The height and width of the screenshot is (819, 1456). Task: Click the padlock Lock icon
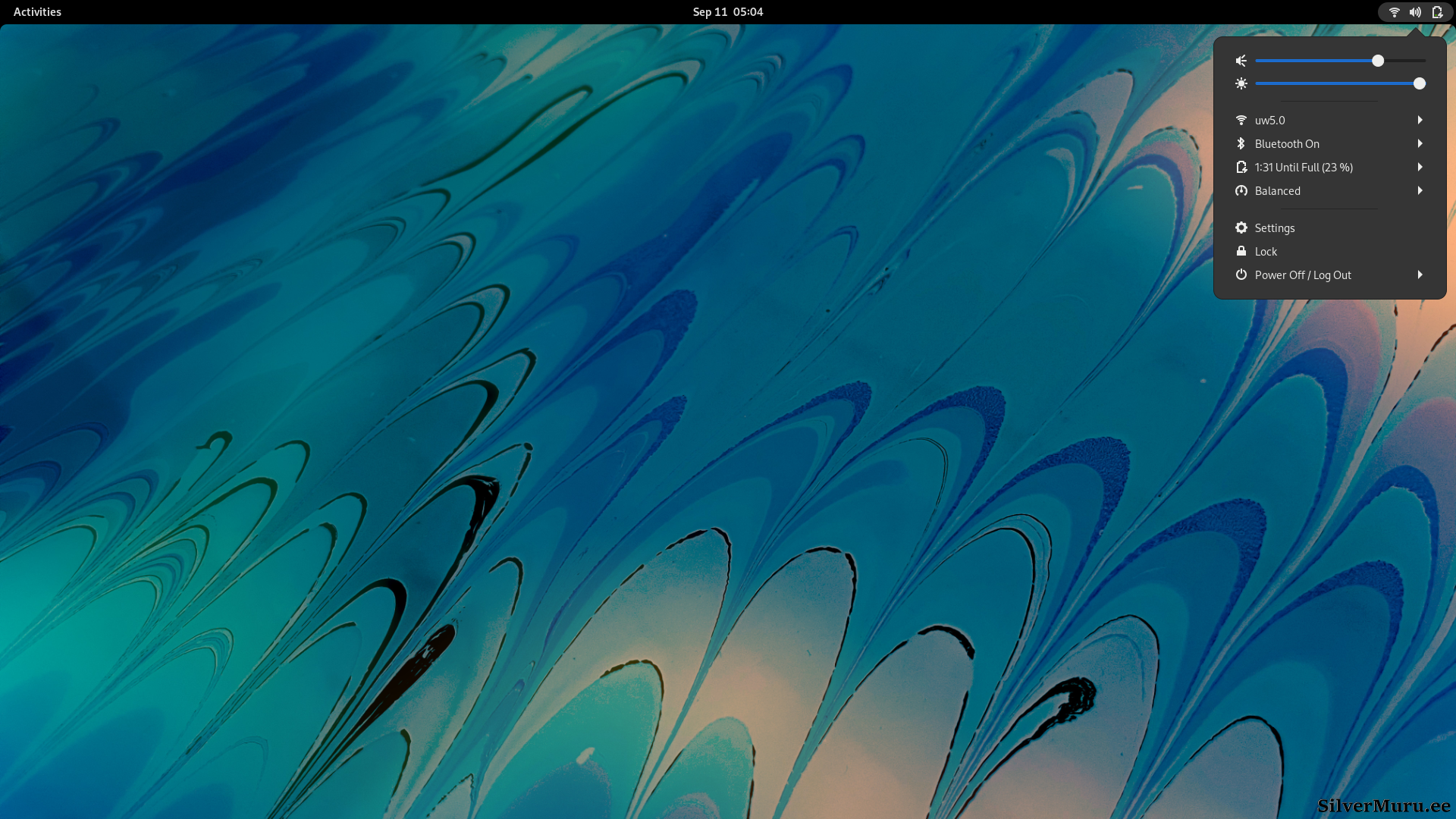pyautogui.click(x=1241, y=251)
